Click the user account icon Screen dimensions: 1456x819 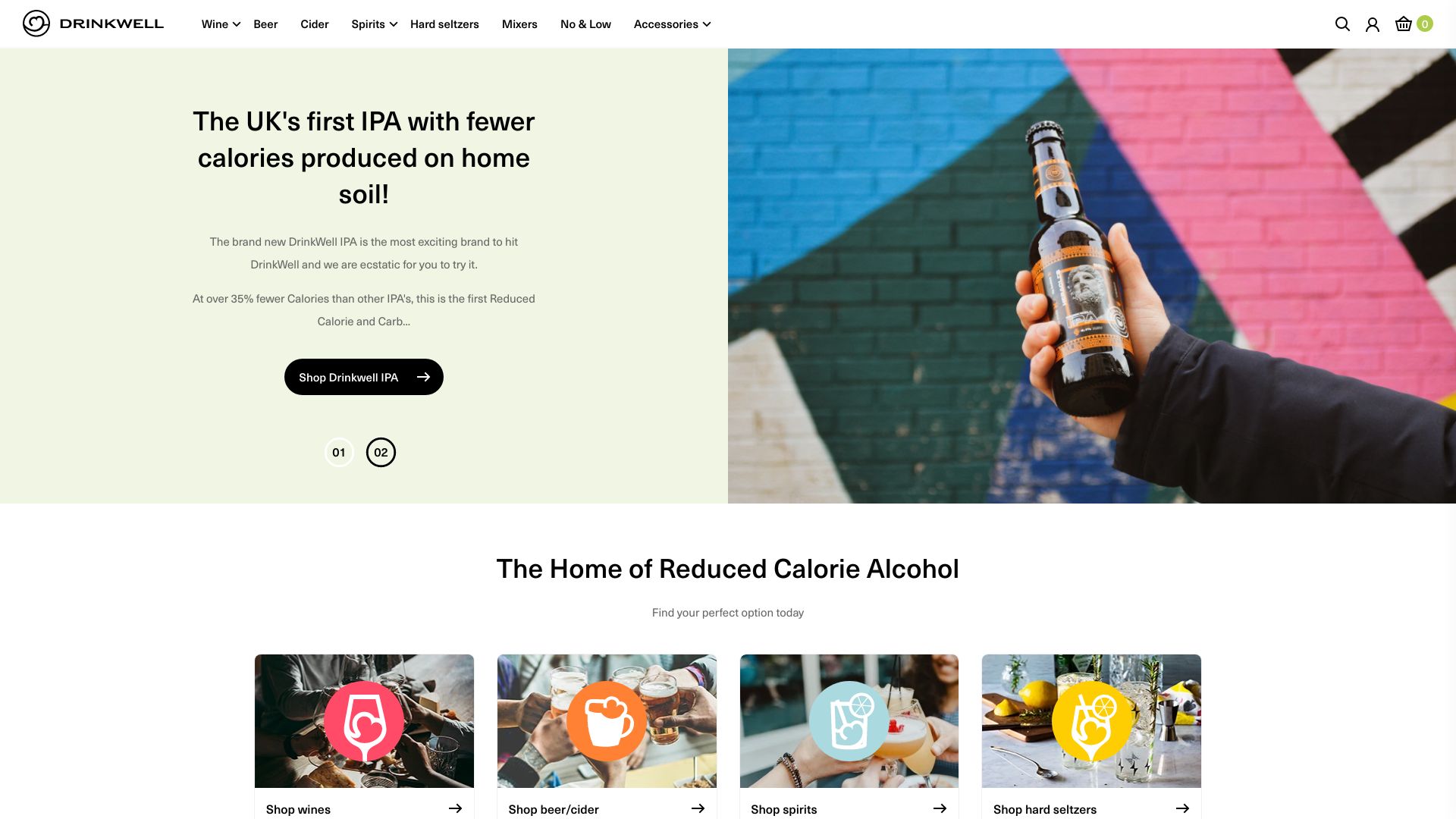[1372, 24]
